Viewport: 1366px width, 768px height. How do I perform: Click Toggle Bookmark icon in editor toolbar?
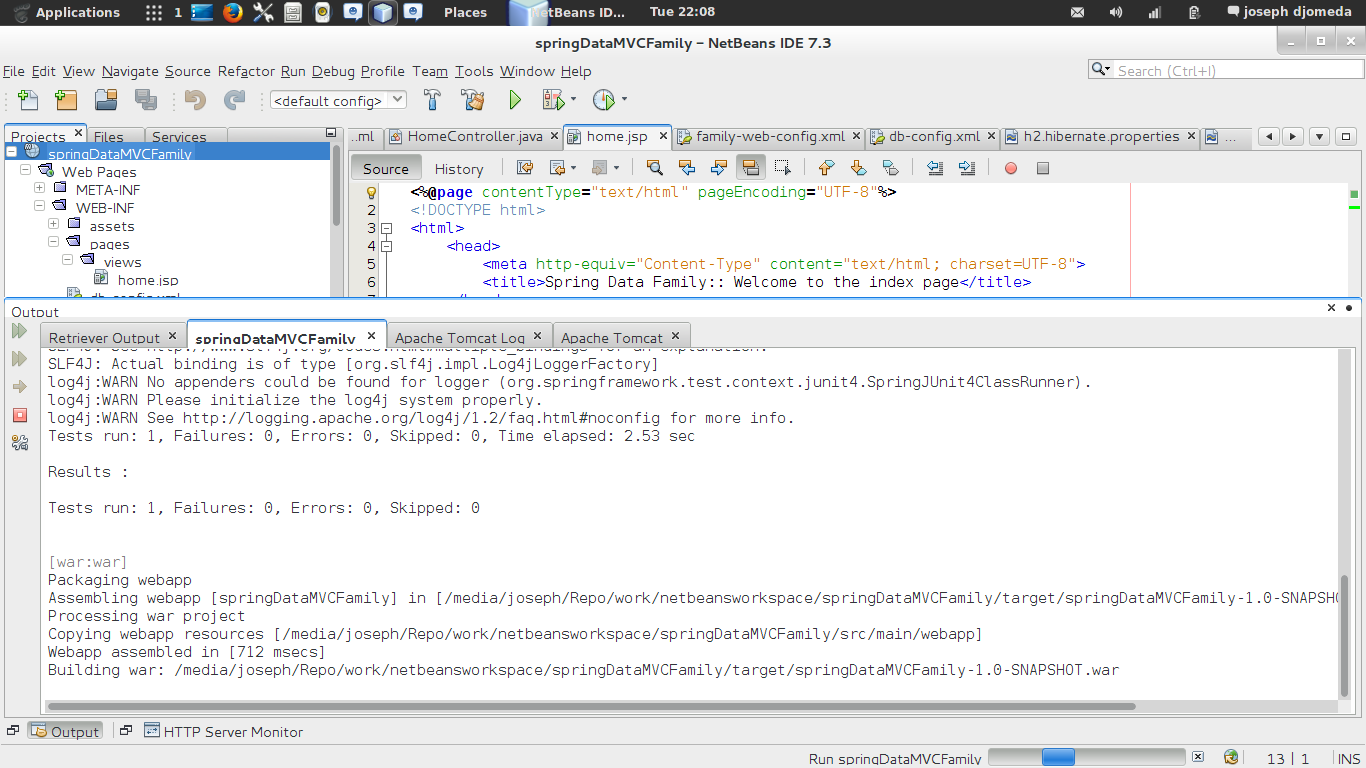click(x=890, y=168)
